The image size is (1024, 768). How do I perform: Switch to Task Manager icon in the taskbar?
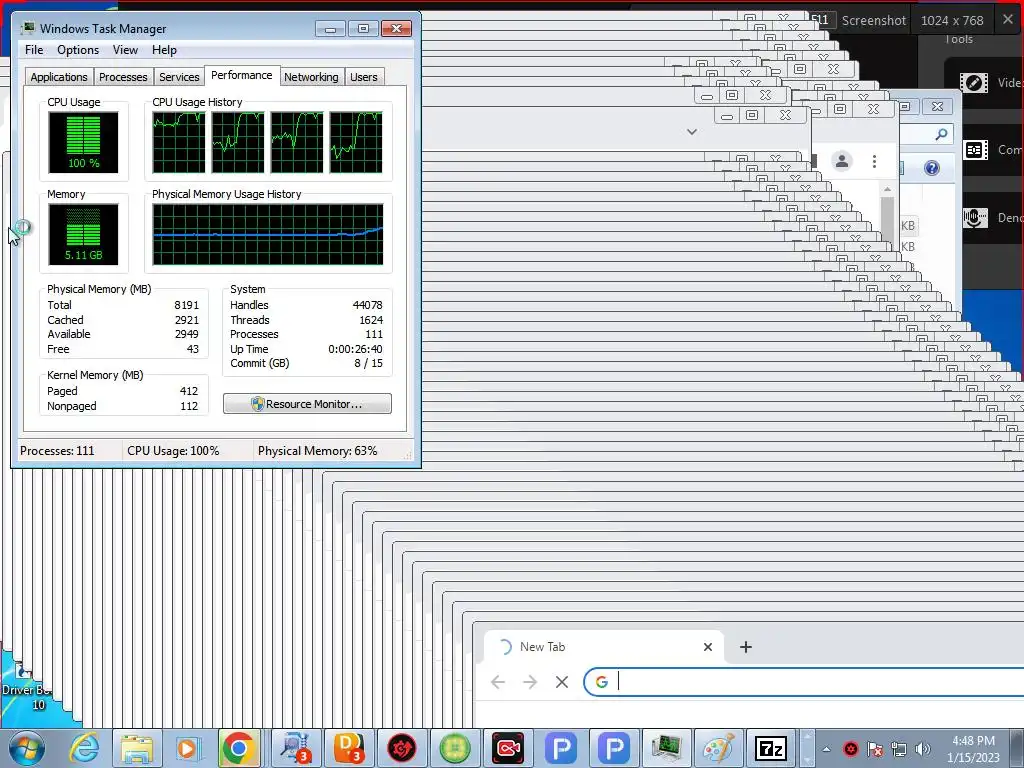point(666,748)
